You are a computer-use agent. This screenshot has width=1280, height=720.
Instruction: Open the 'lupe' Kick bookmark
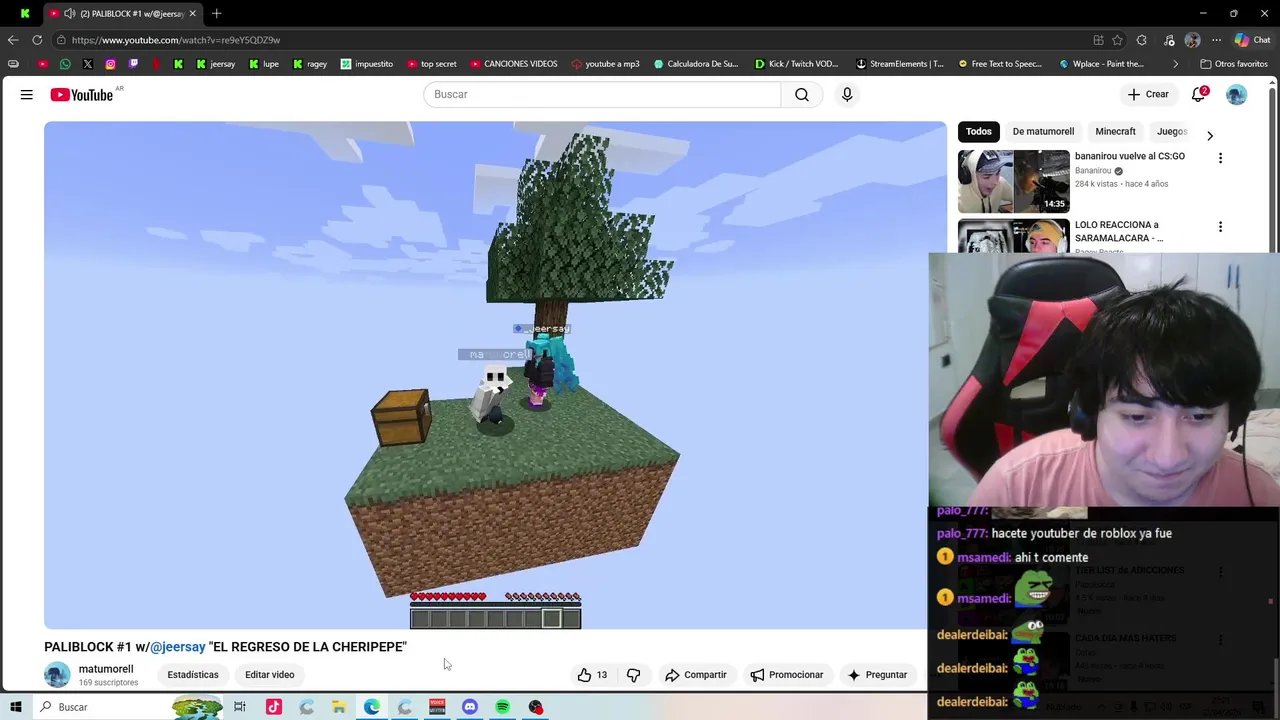pyautogui.click(x=264, y=64)
